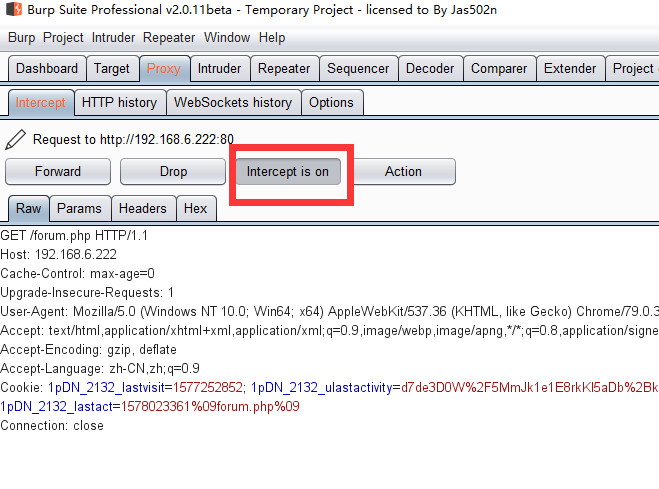Click the 1pDN_2132_lastvisit cookie name
The height and width of the screenshot is (489, 659).
pos(106,387)
